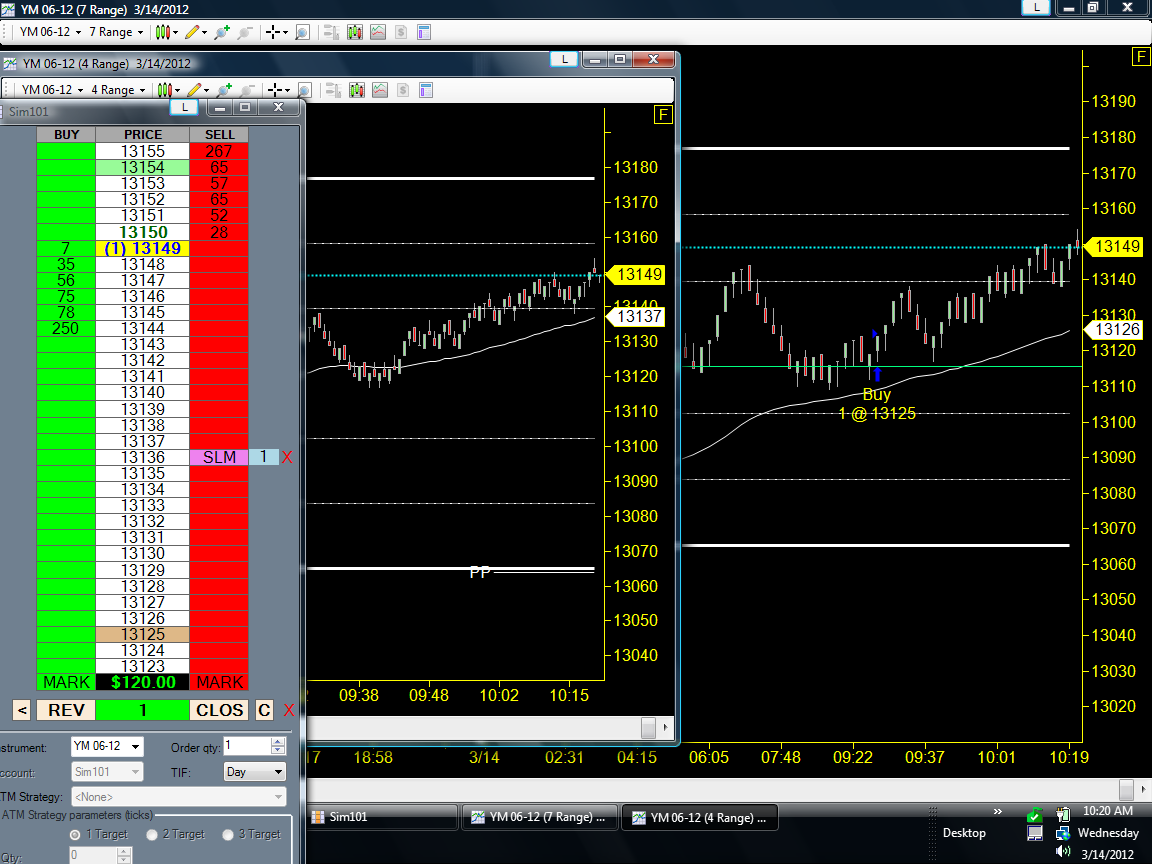Select the 3 Target radio button
Viewport: 1152px width, 864px height.
click(x=228, y=835)
